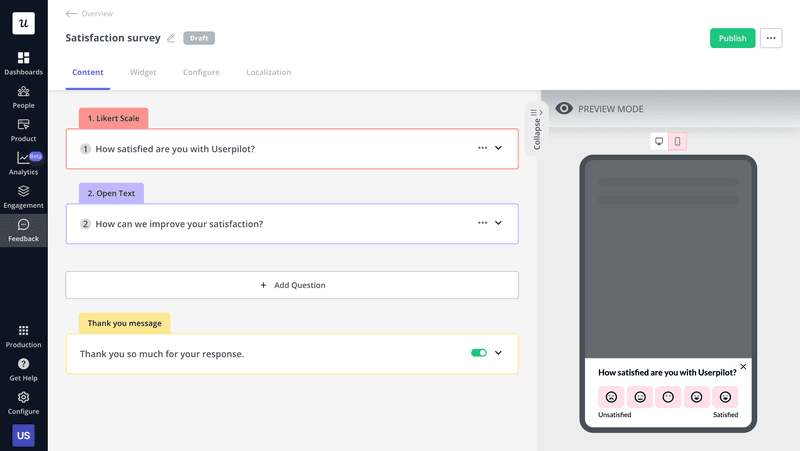
Task: Click preview question heading text
Action: point(667,372)
